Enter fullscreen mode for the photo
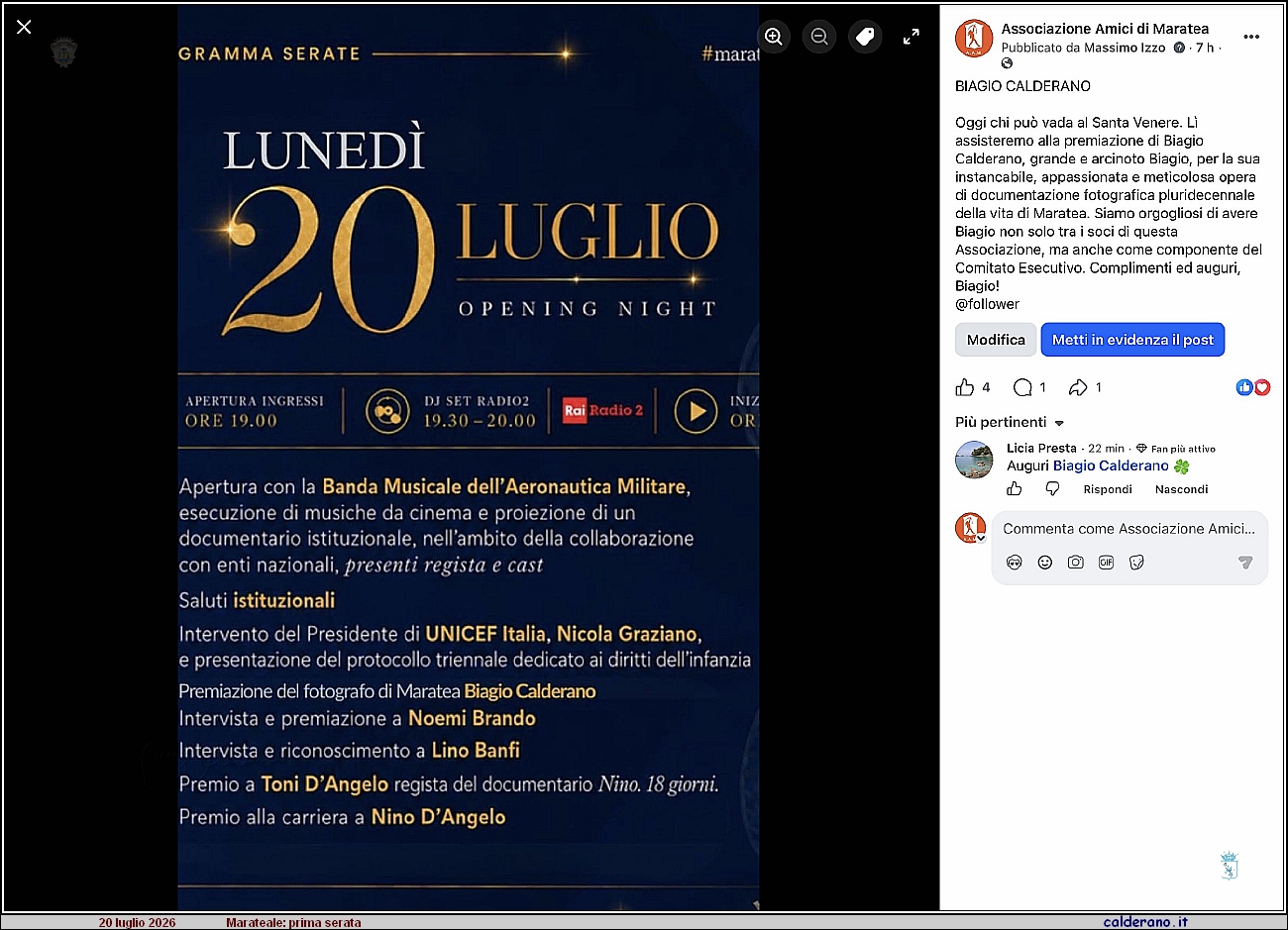The width and height of the screenshot is (1288, 930). pos(911,37)
